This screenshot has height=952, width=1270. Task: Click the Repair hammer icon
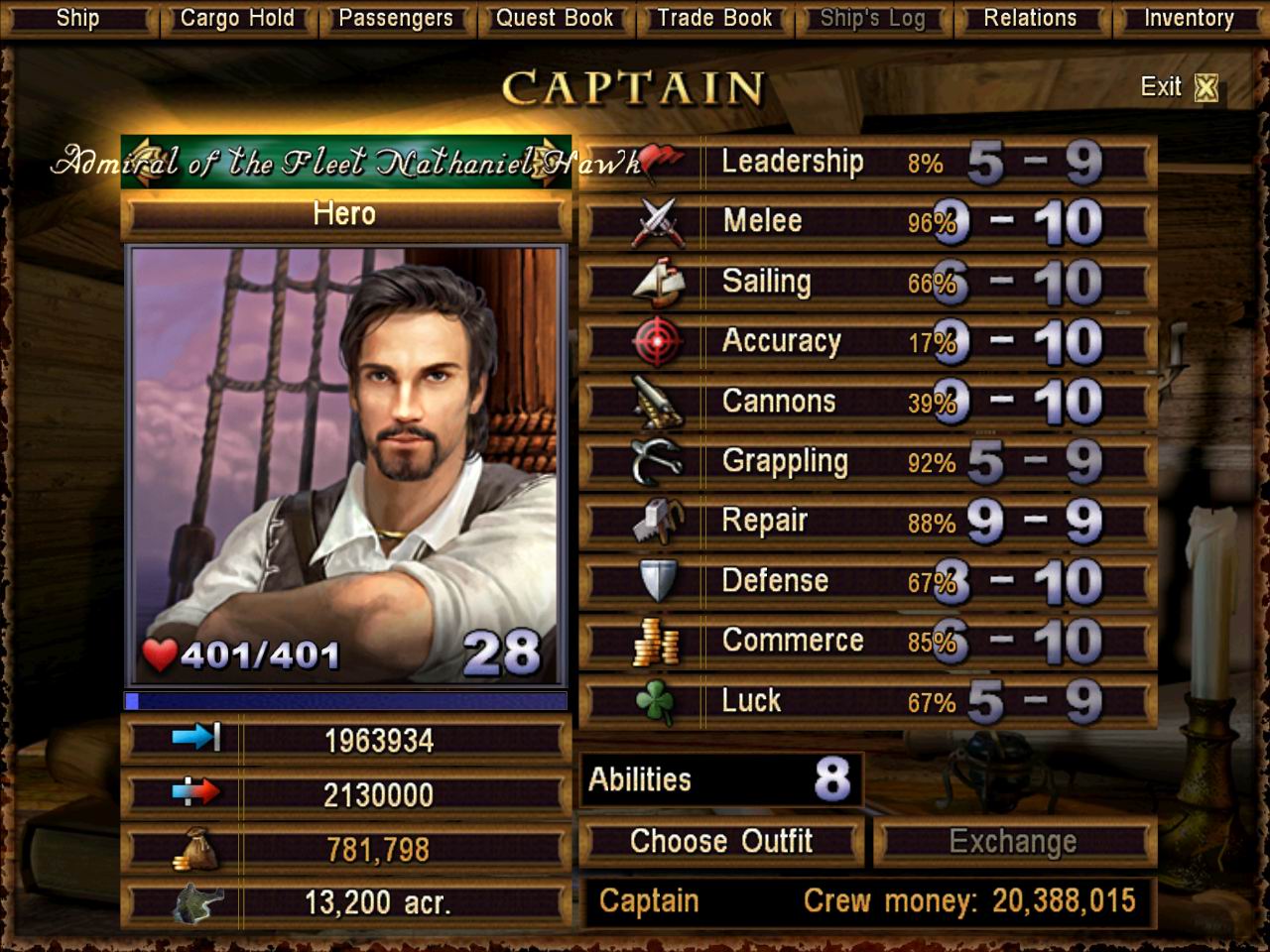coord(657,522)
